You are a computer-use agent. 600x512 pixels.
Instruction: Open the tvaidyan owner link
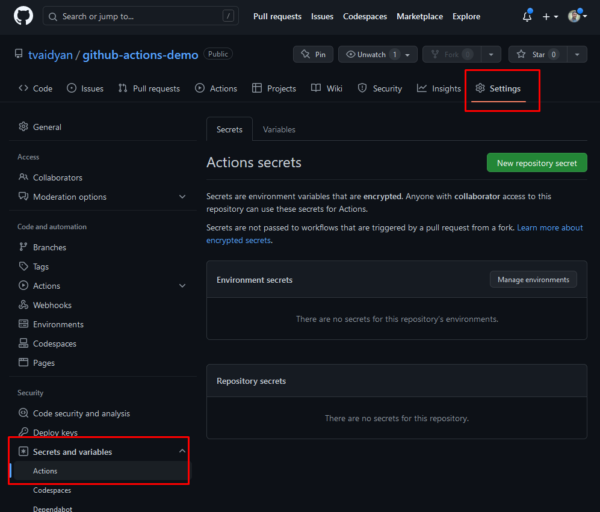pyautogui.click(x=50, y=55)
